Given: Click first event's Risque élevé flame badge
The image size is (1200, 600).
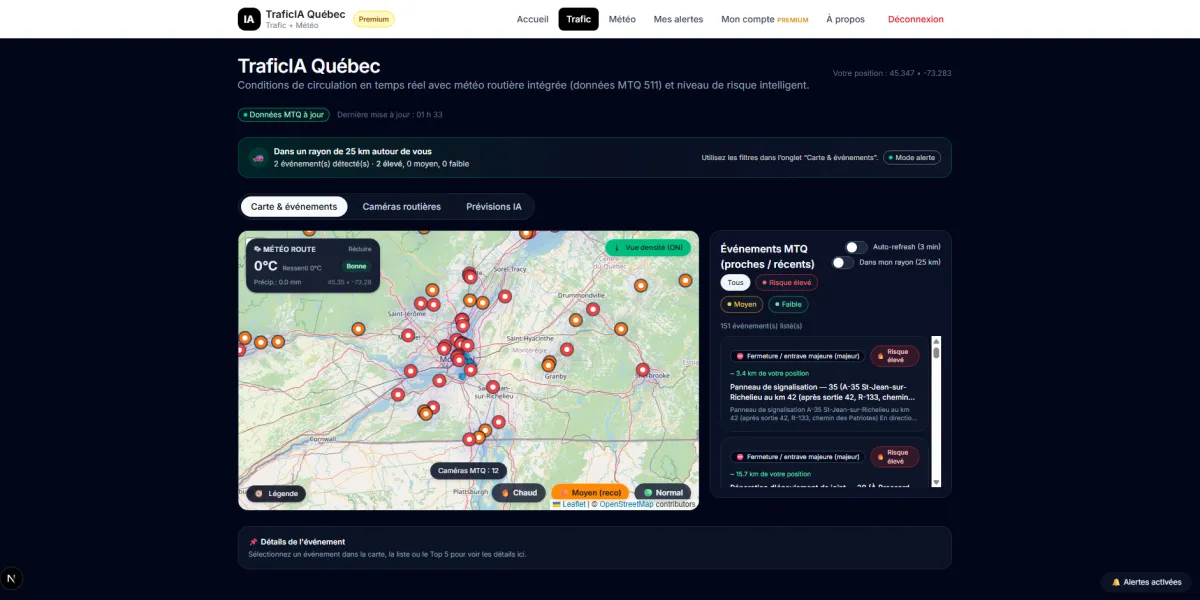Looking at the screenshot, I should 894,356.
